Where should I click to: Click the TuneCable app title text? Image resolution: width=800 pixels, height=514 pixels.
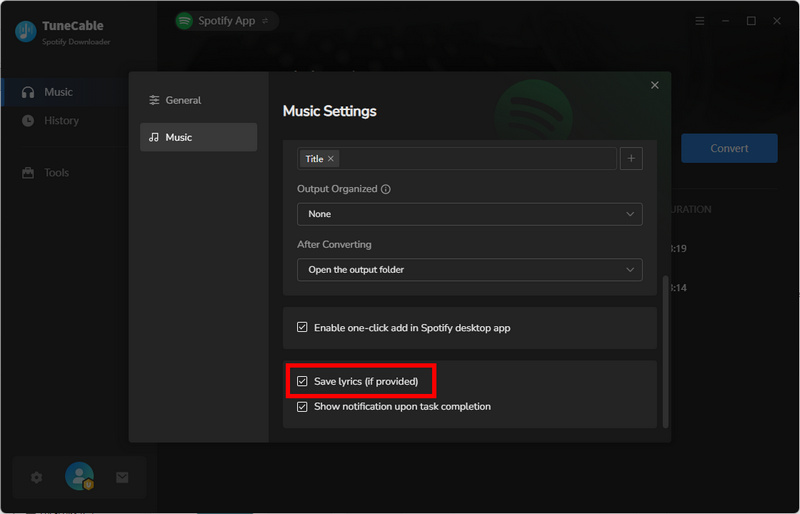click(x=73, y=26)
